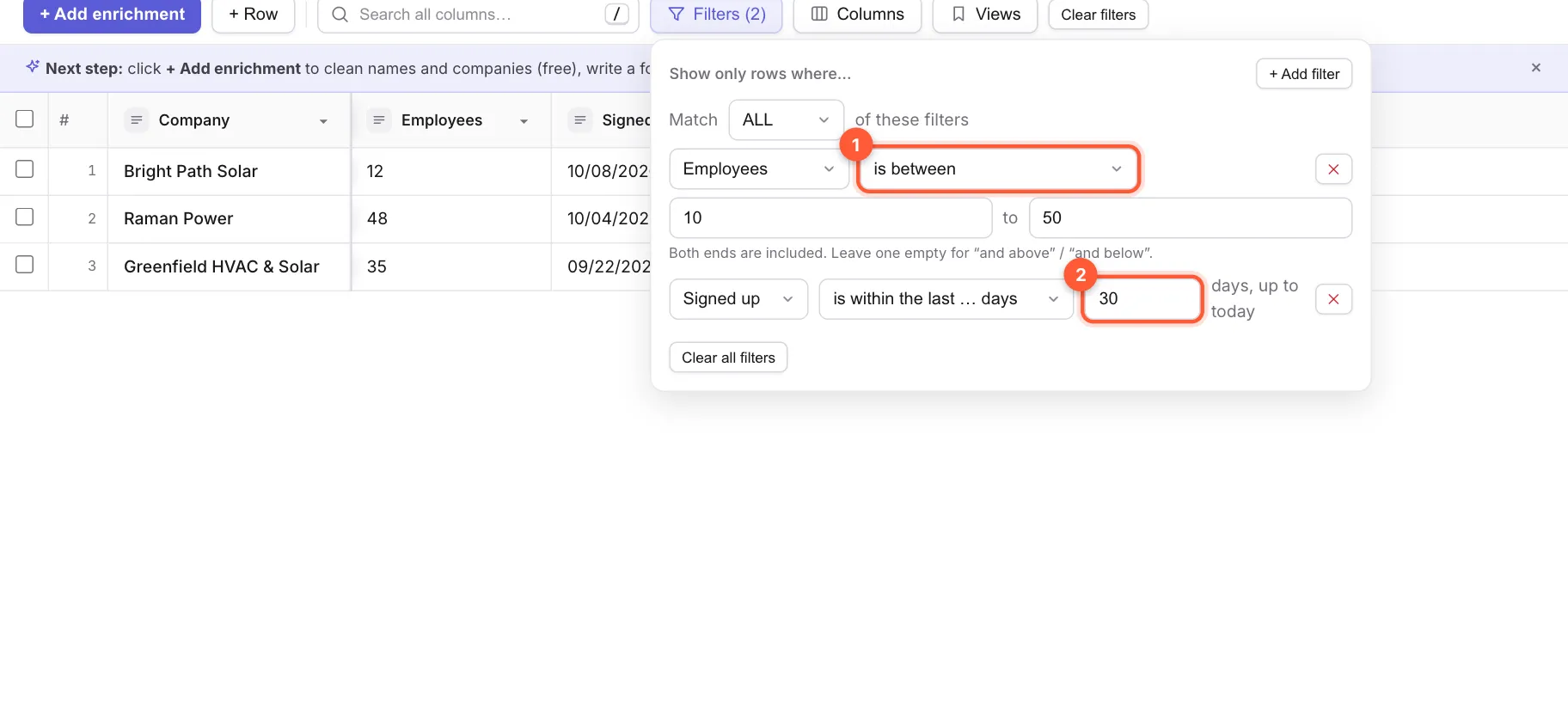Add a new row with + Row

(x=254, y=15)
